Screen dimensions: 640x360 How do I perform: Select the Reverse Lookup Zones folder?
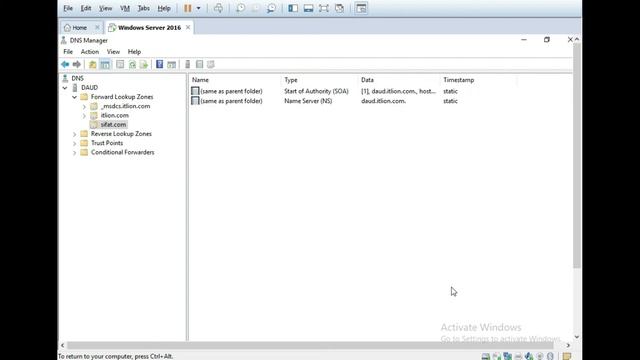[121, 134]
